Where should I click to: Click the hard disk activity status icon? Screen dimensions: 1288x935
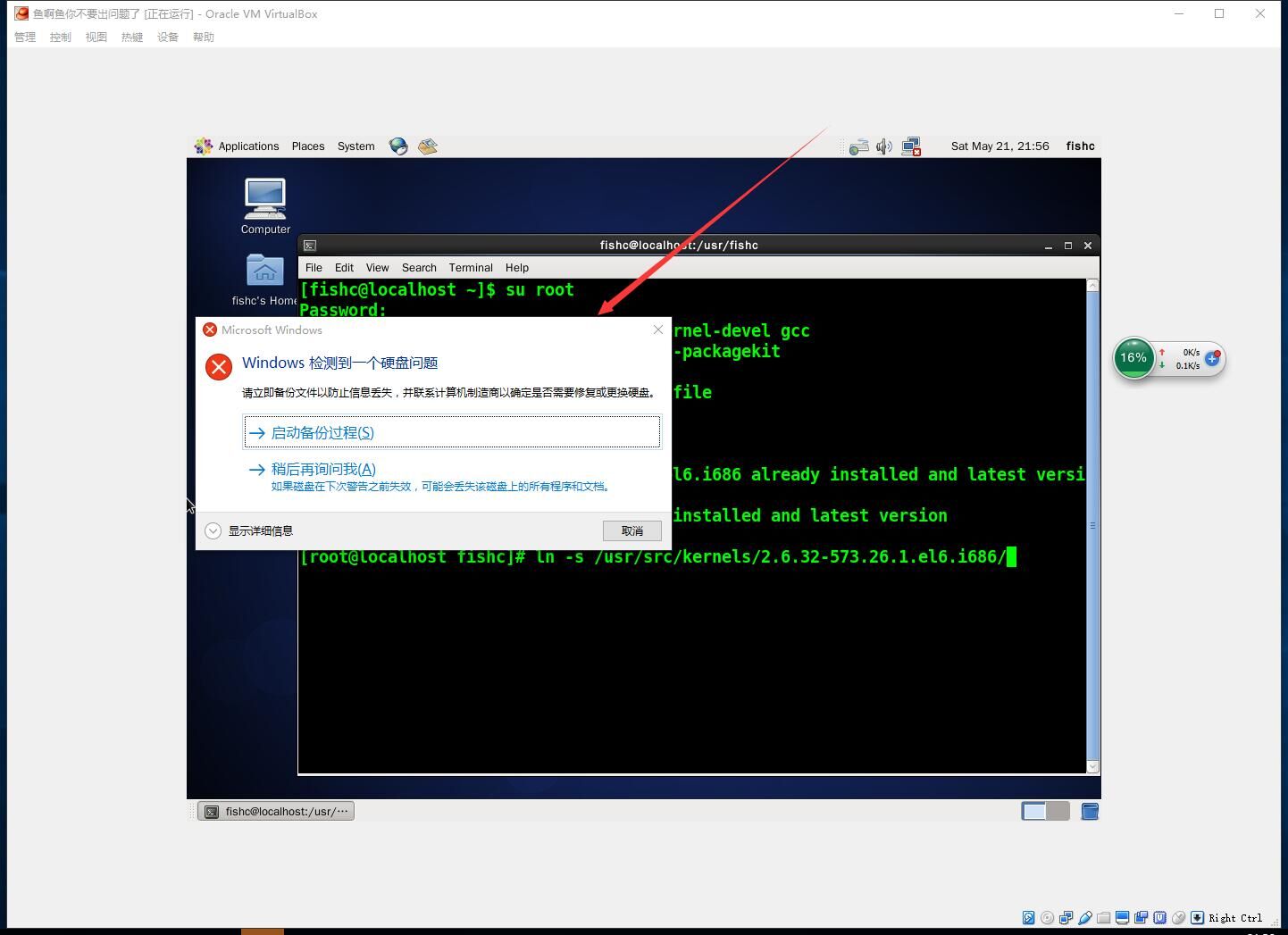click(x=1028, y=917)
